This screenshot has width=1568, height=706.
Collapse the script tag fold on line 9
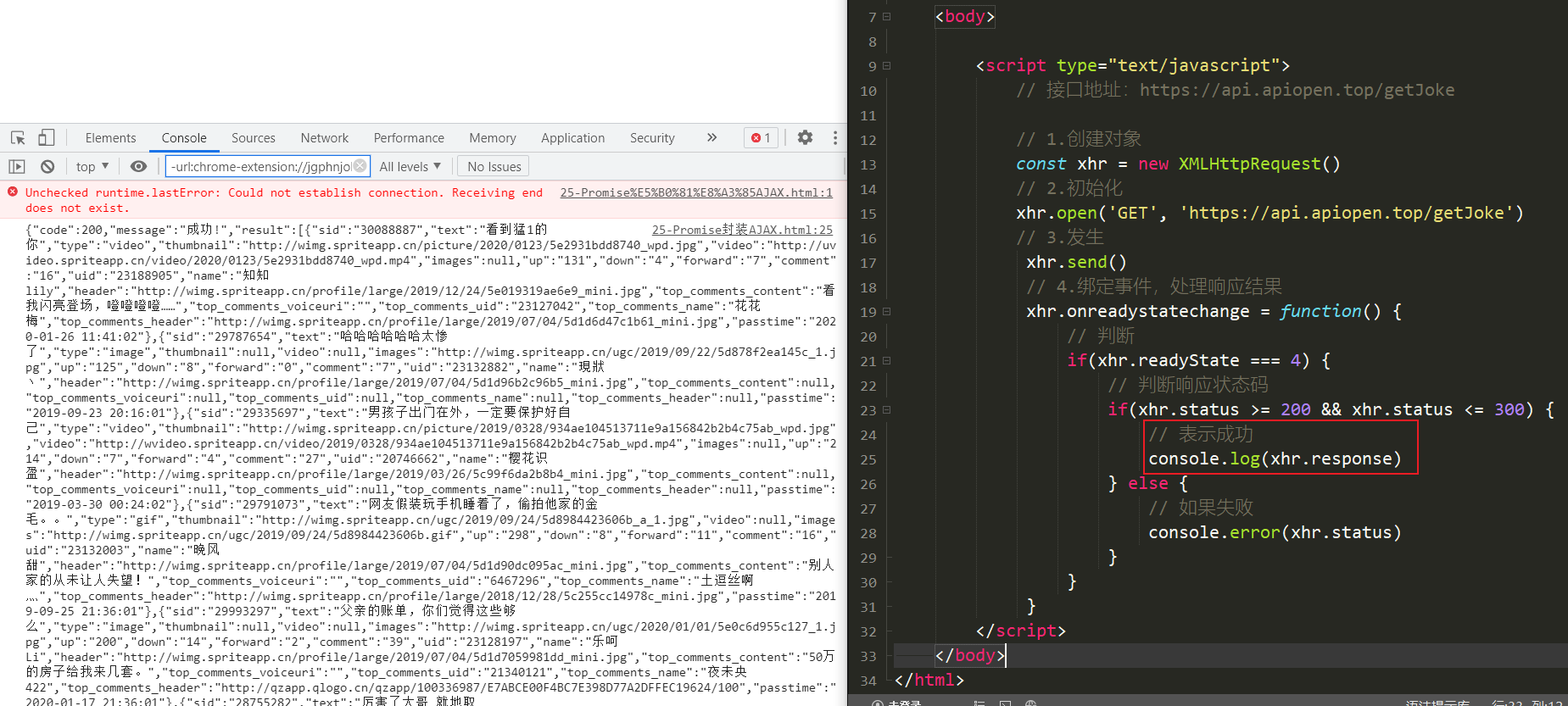coord(887,65)
